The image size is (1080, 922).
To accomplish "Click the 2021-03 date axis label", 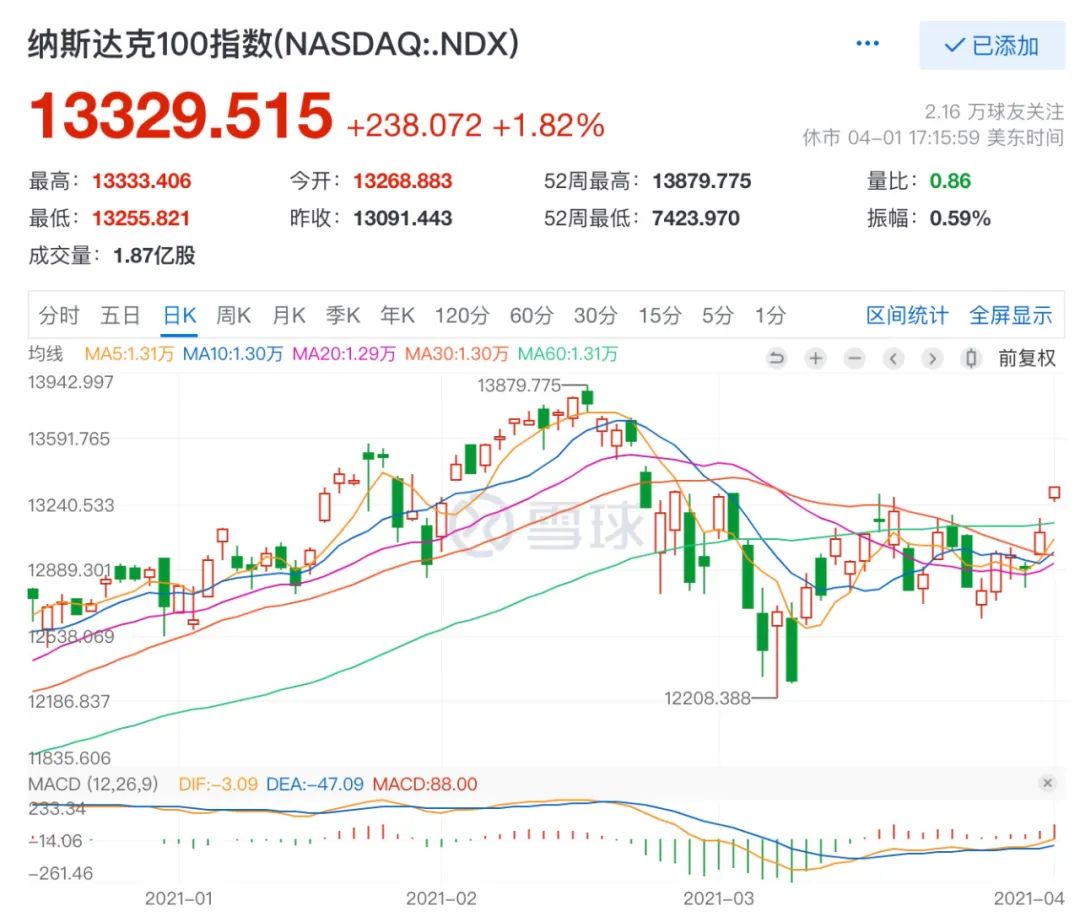I will tap(718, 898).
